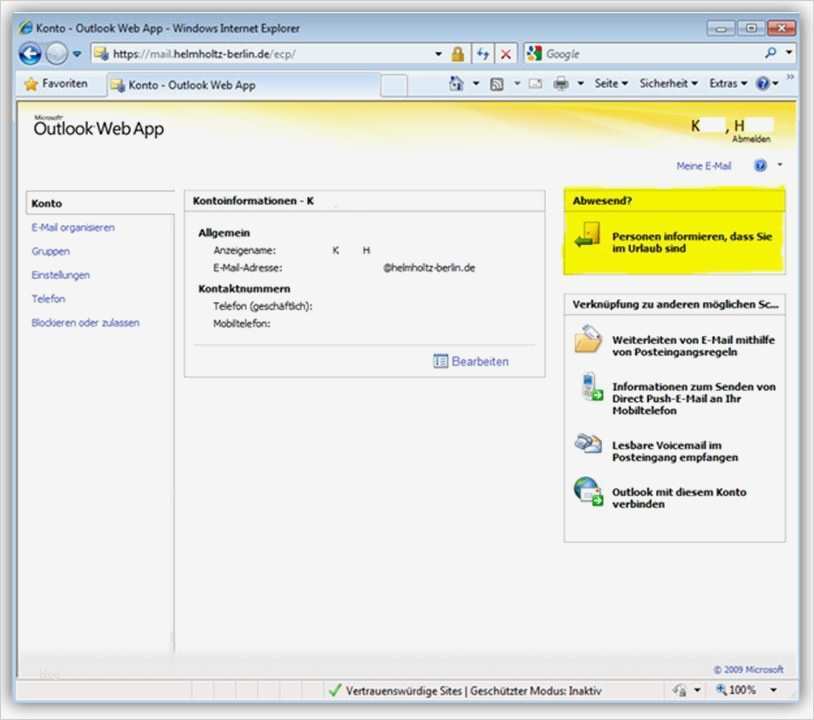Image resolution: width=814 pixels, height=720 pixels.
Task: Click the vacation door arrow icon
Action: click(x=588, y=235)
